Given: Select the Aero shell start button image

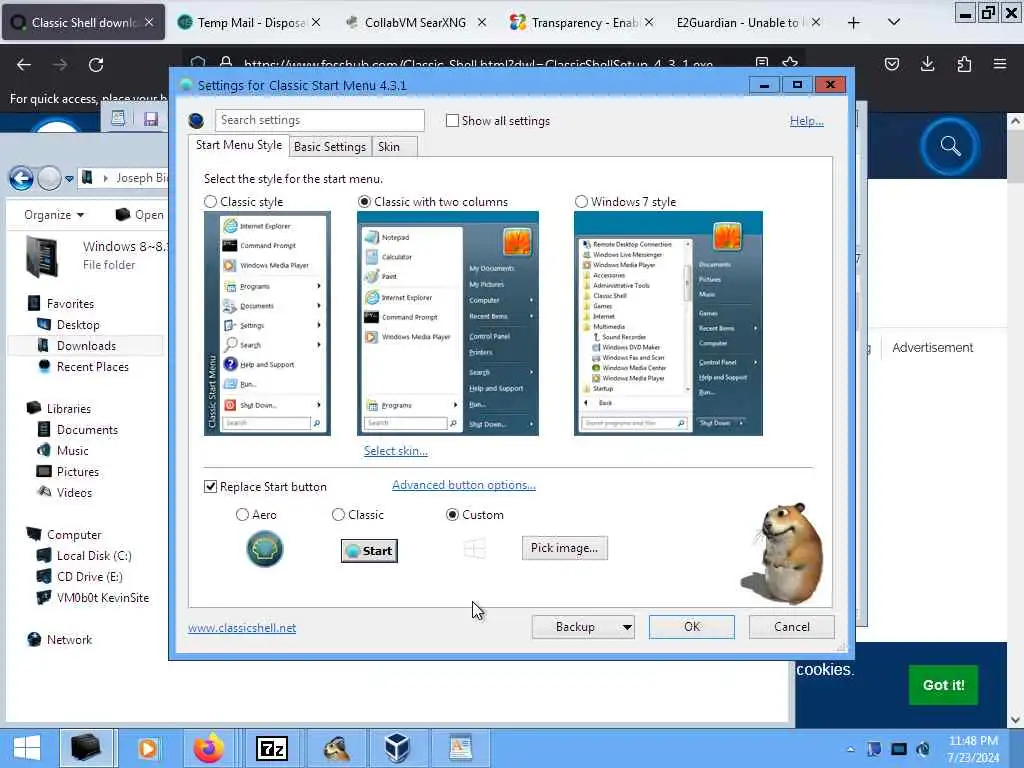Looking at the screenshot, I should click(264, 549).
